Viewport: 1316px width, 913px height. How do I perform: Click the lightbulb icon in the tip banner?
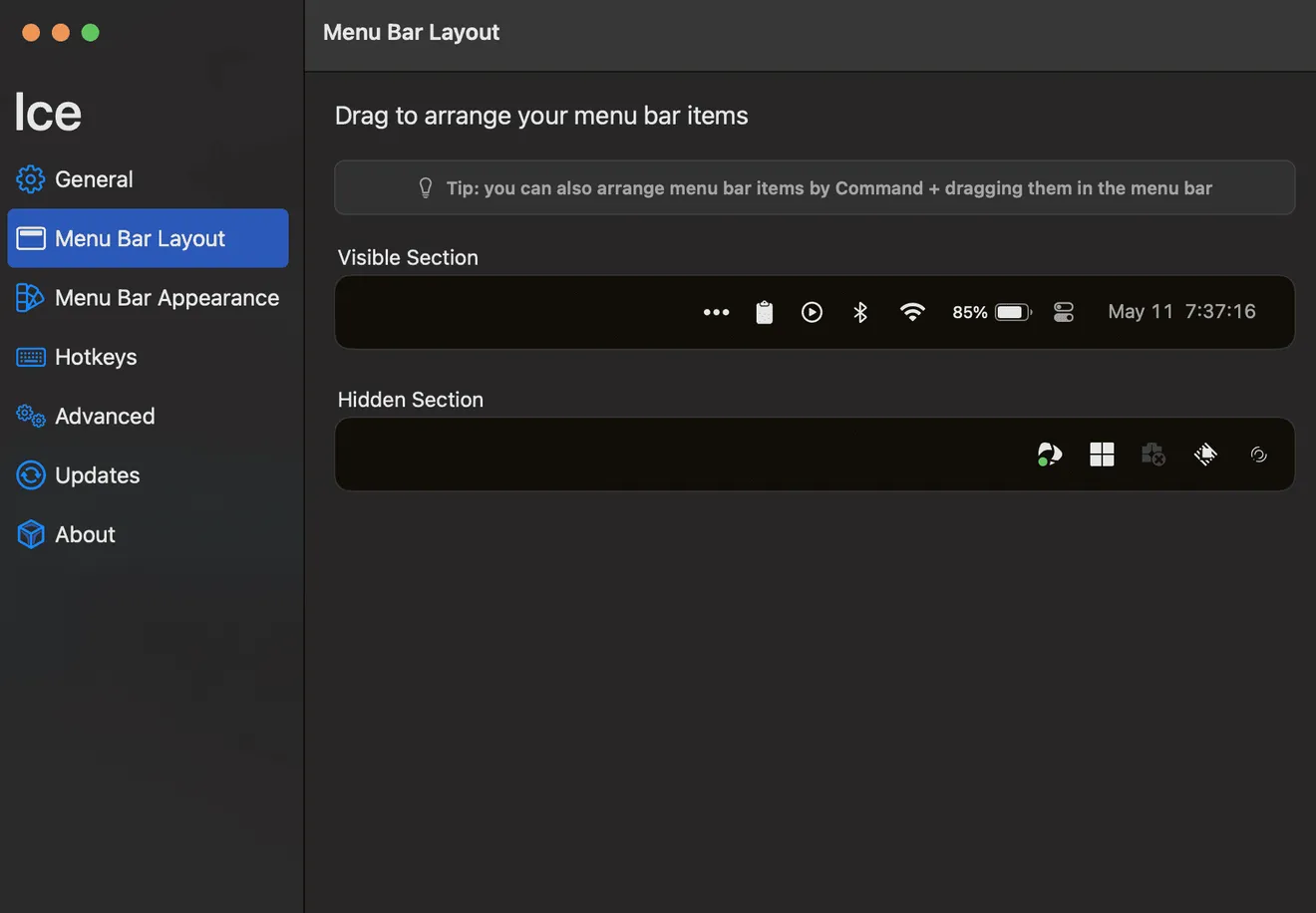coord(426,187)
